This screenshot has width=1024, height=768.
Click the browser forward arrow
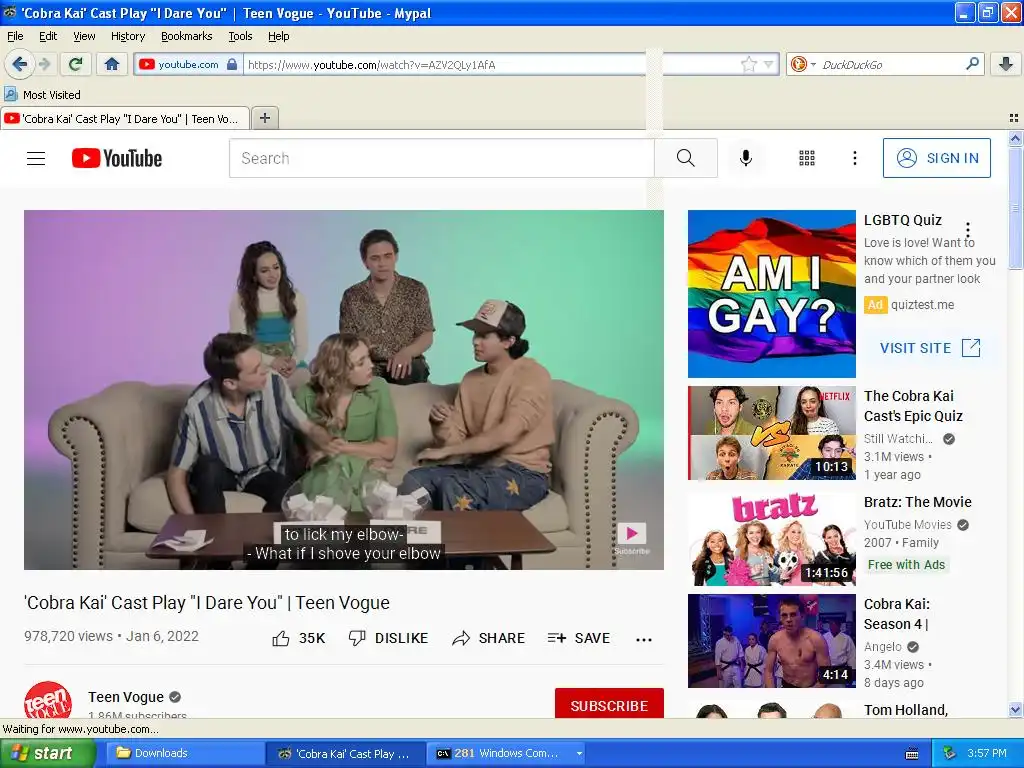click(45, 64)
